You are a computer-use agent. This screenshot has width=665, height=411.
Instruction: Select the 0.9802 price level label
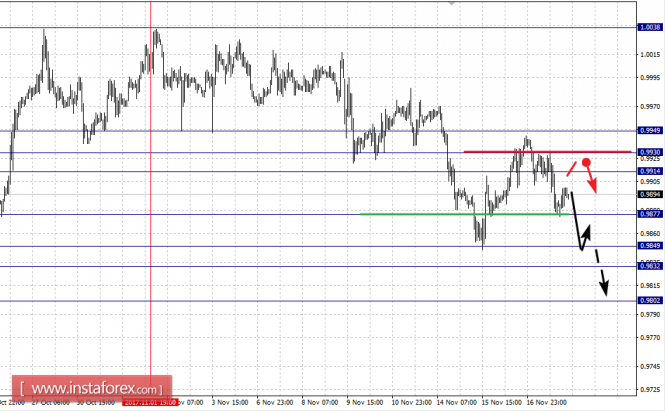click(x=650, y=300)
